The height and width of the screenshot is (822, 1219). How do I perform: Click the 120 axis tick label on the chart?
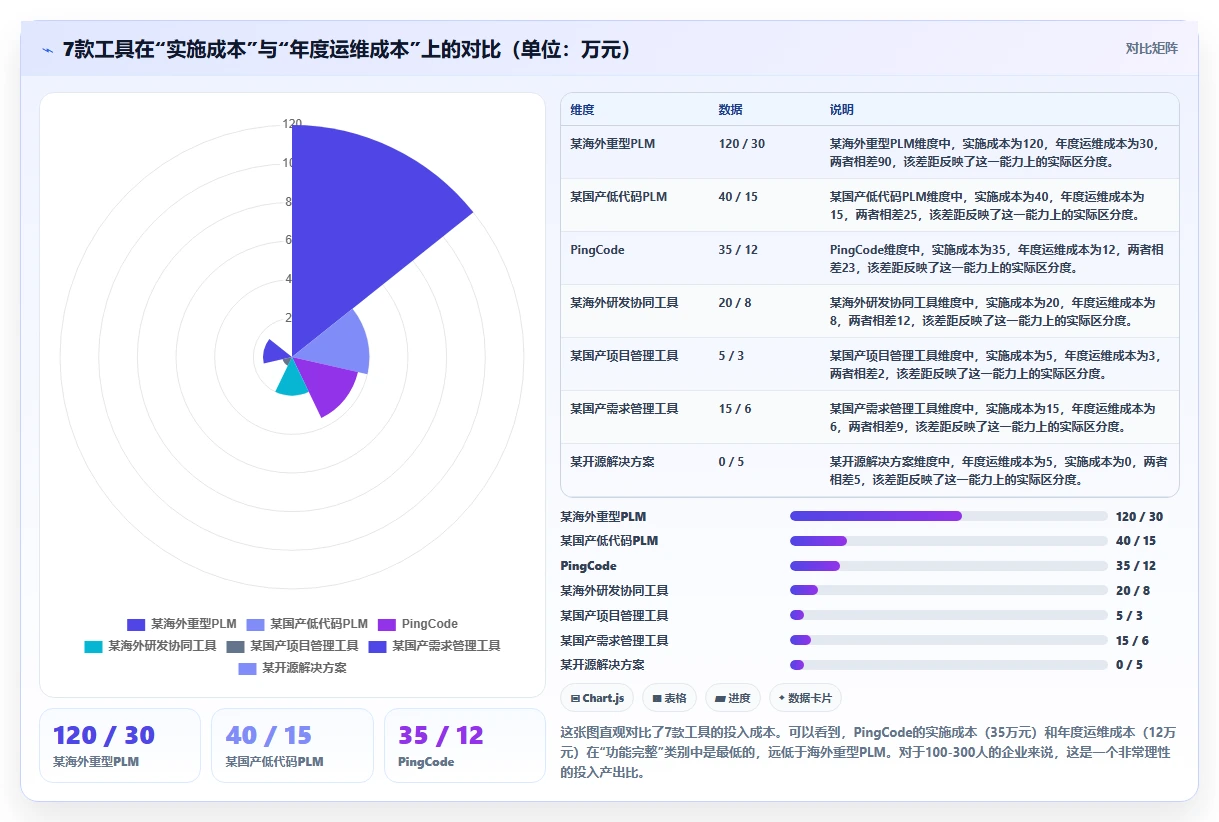292,124
